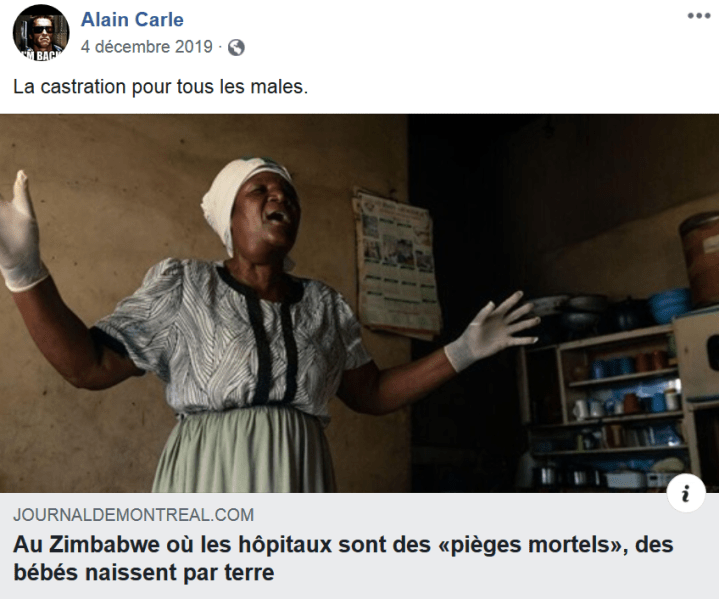The height and width of the screenshot is (599, 719).
Task: Open the article preview photo of the woman
Action: pos(360,303)
